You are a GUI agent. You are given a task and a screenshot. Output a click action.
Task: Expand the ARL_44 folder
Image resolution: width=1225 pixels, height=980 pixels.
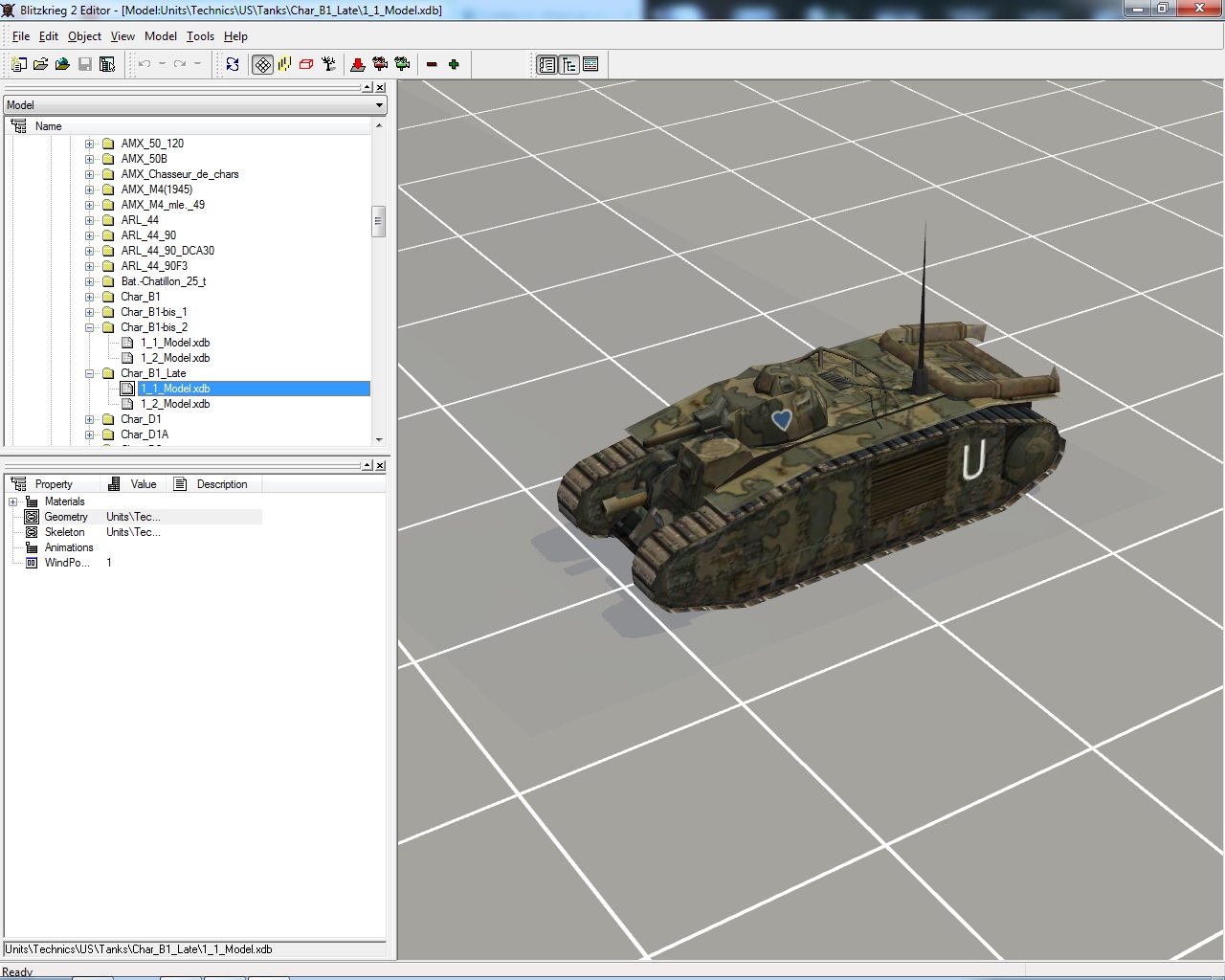coord(89,220)
